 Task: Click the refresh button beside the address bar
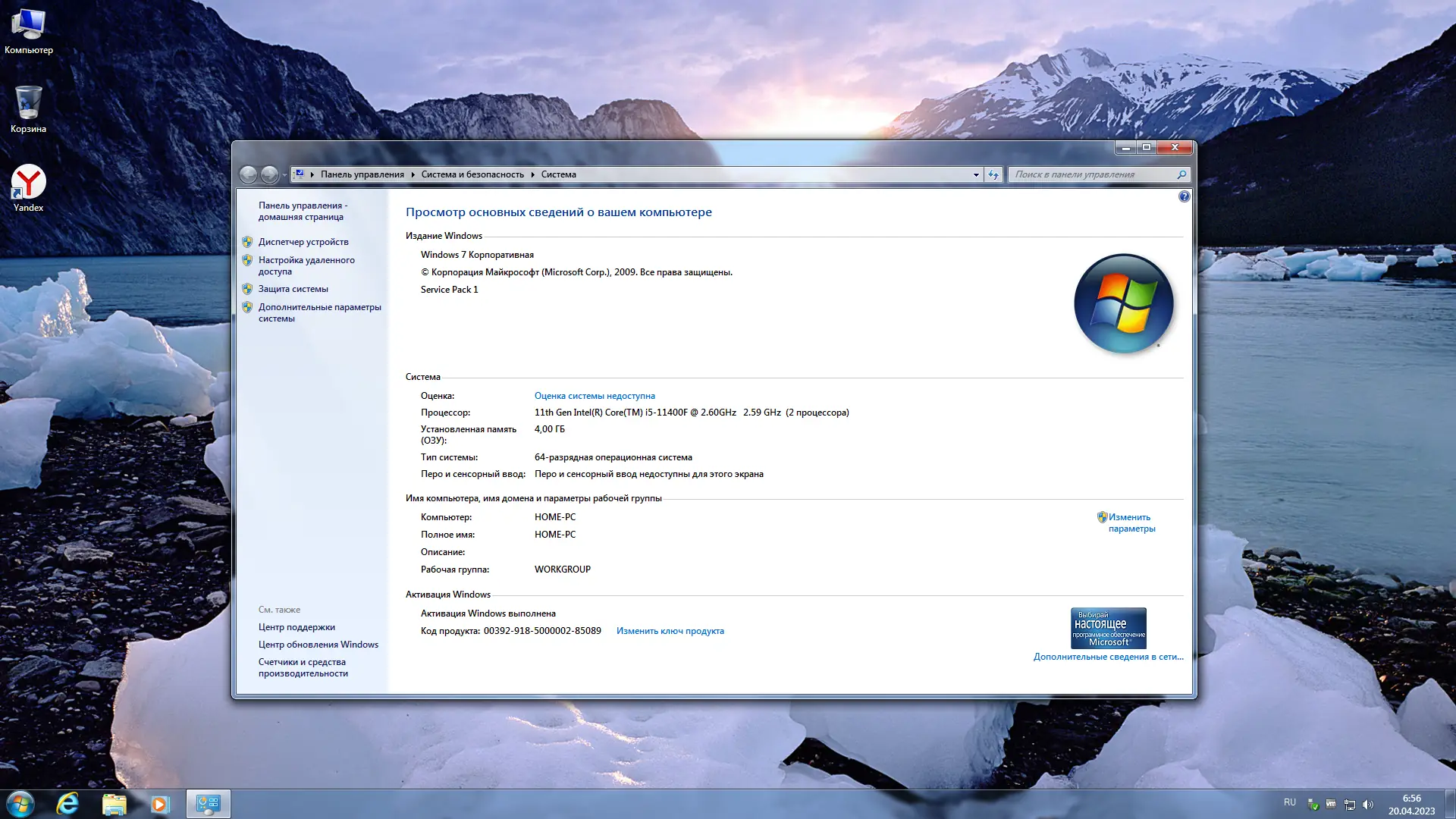click(x=993, y=174)
